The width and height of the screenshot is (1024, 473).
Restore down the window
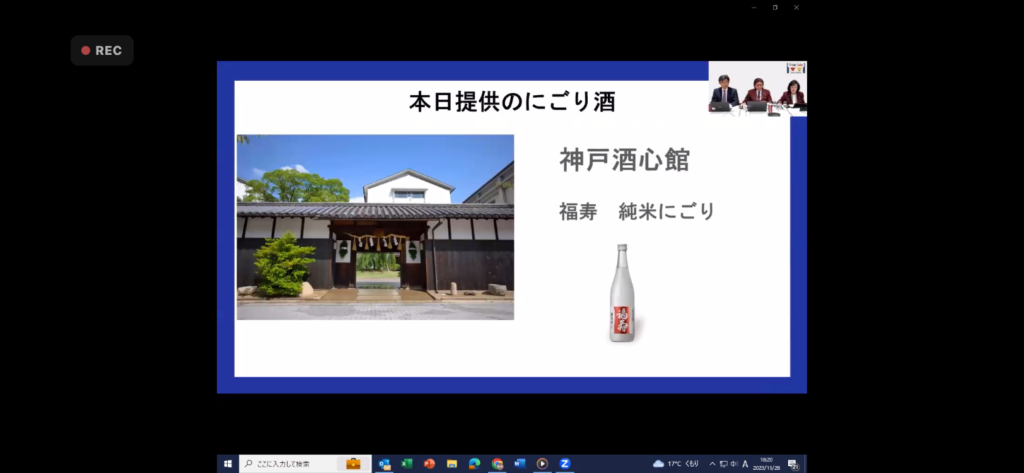tap(775, 7)
